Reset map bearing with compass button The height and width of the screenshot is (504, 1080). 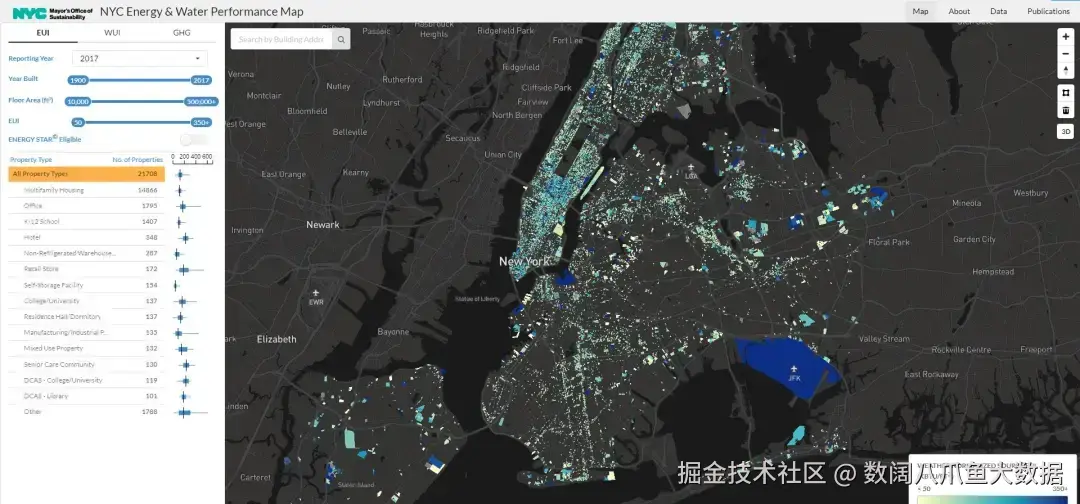point(1066,70)
